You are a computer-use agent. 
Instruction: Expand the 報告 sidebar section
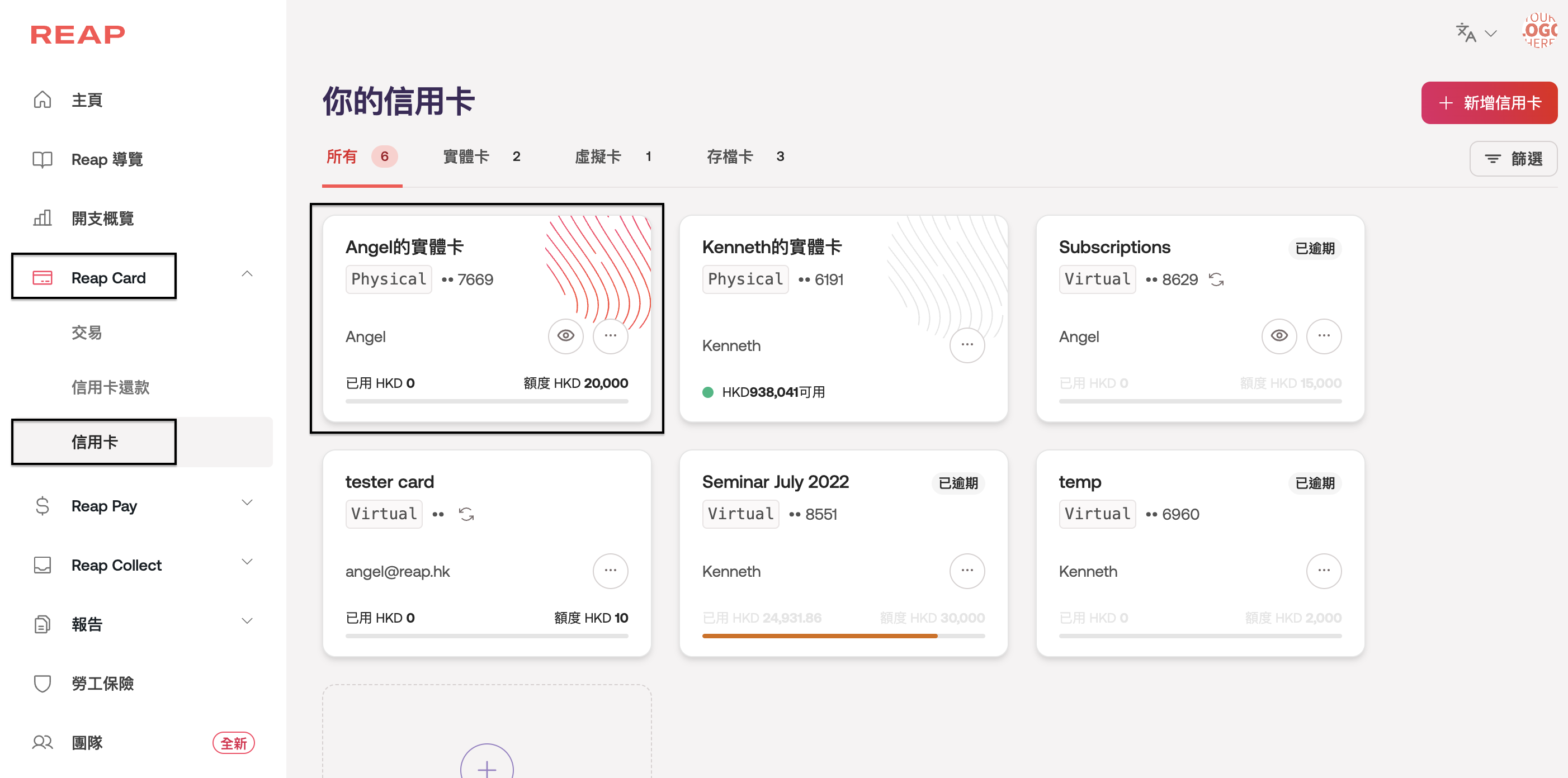(x=247, y=621)
